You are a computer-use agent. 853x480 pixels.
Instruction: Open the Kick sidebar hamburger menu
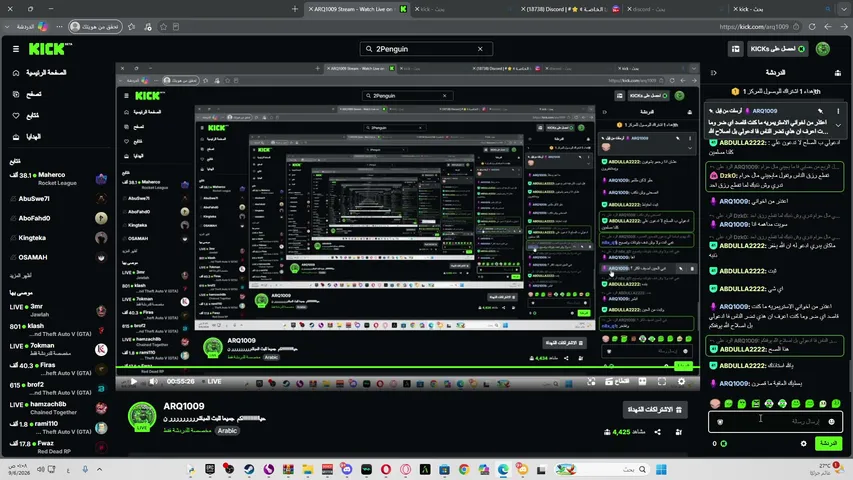pos(16,49)
